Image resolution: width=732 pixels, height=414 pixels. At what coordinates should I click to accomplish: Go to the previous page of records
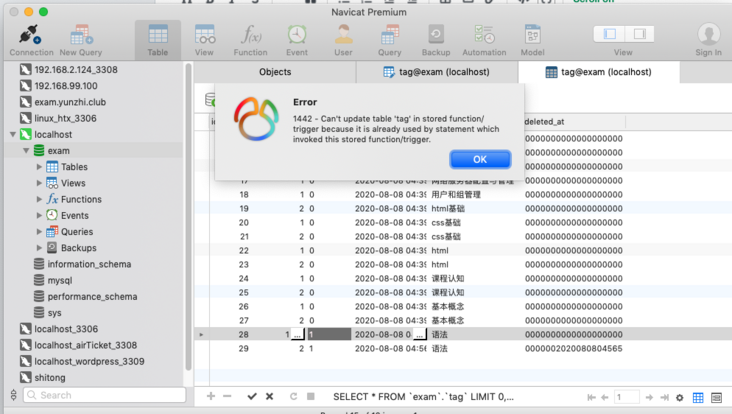[605, 398]
